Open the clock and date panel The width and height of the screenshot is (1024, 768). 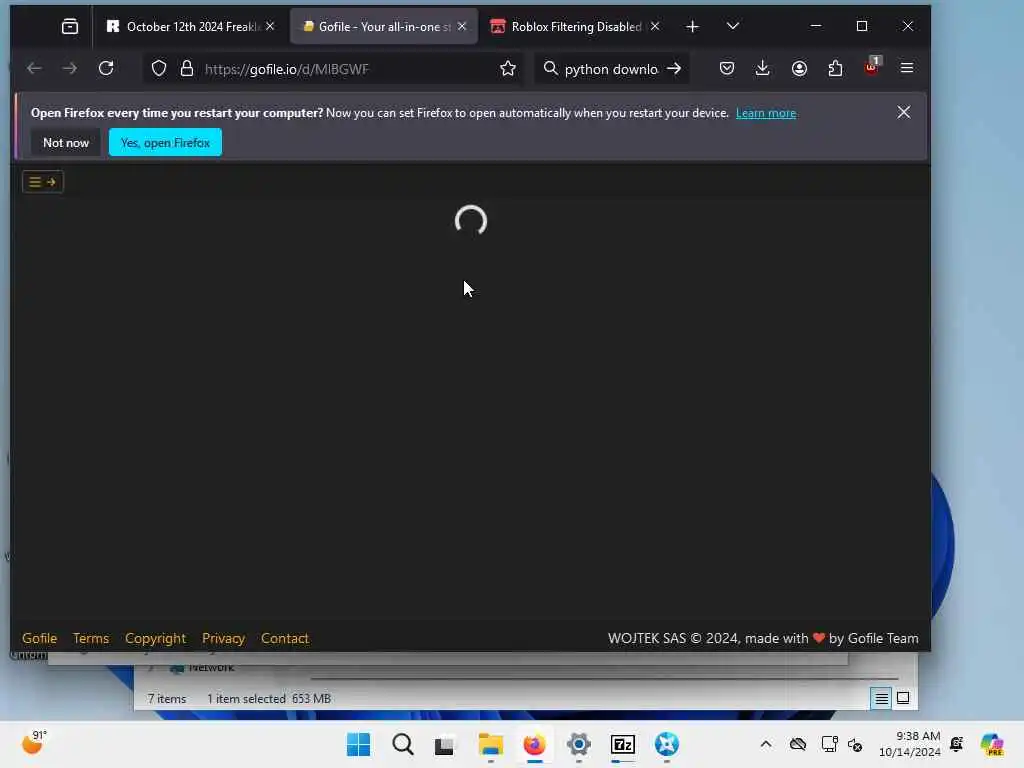tap(909, 744)
